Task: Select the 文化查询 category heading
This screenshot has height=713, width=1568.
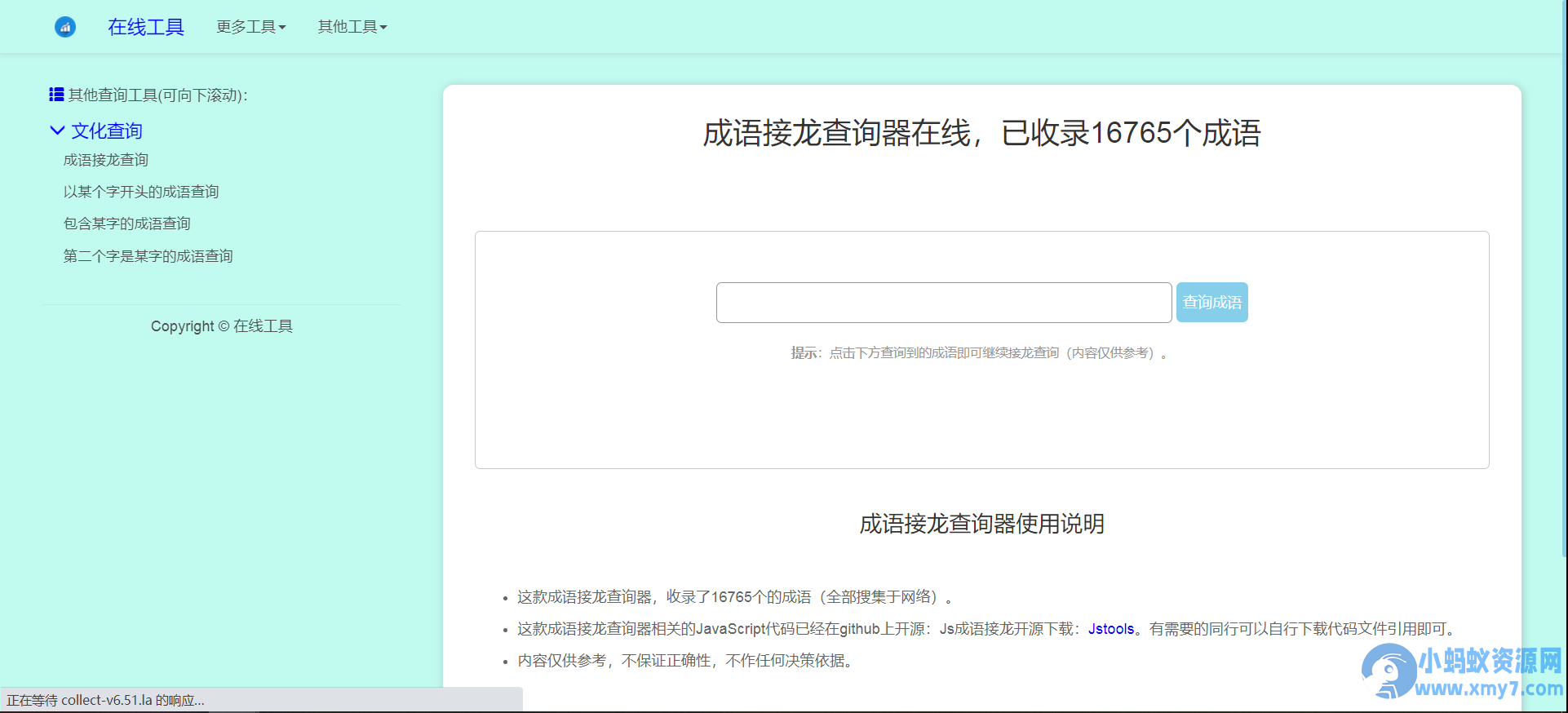Action: 107,131
